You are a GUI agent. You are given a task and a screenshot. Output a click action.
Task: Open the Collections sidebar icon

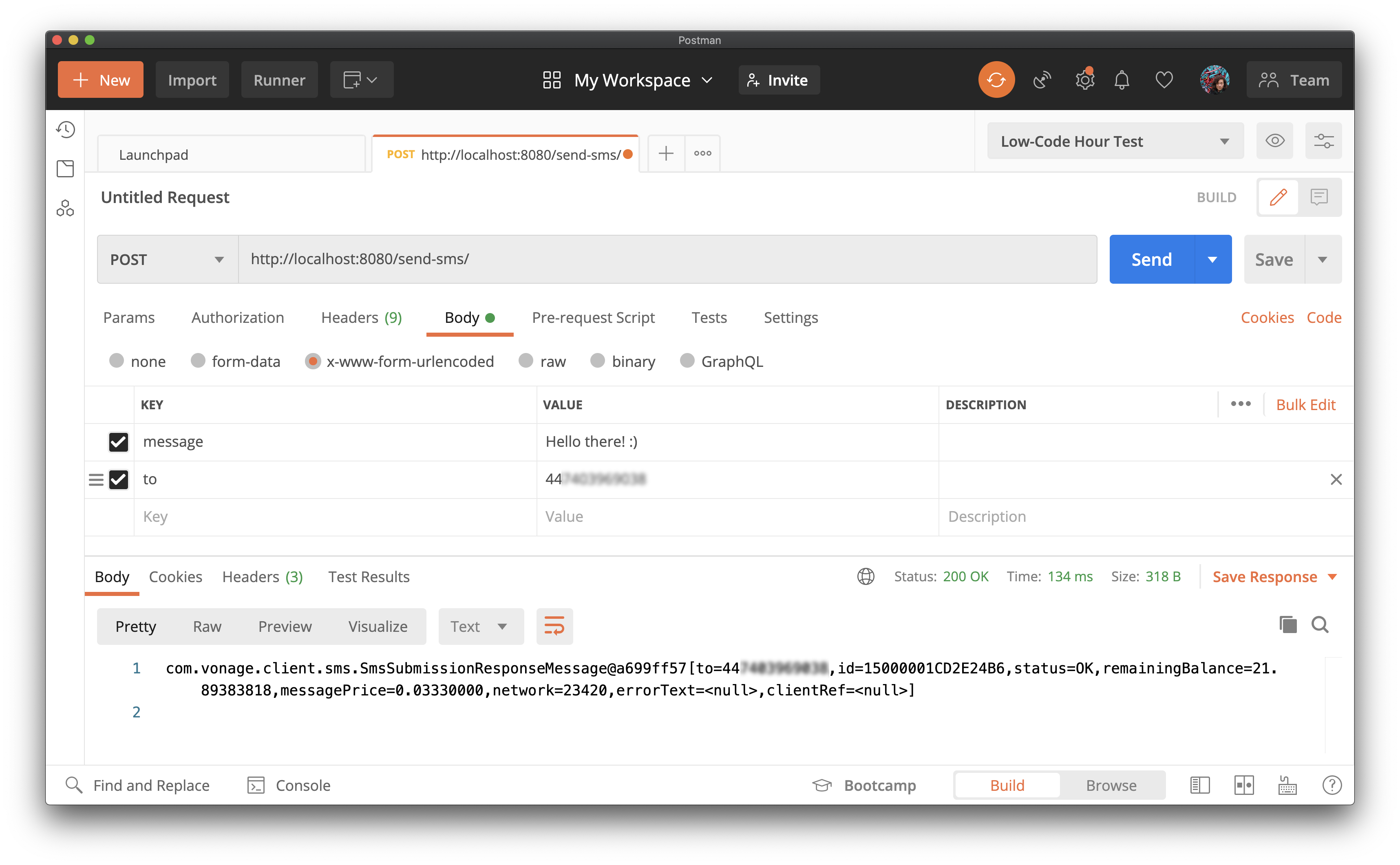pyautogui.click(x=65, y=168)
